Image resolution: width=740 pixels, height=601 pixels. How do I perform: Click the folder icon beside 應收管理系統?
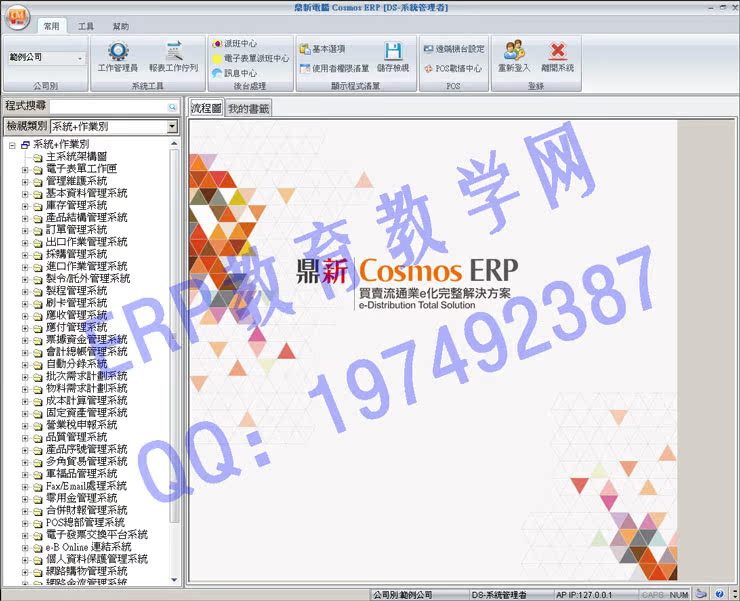pyautogui.click(x=38, y=316)
